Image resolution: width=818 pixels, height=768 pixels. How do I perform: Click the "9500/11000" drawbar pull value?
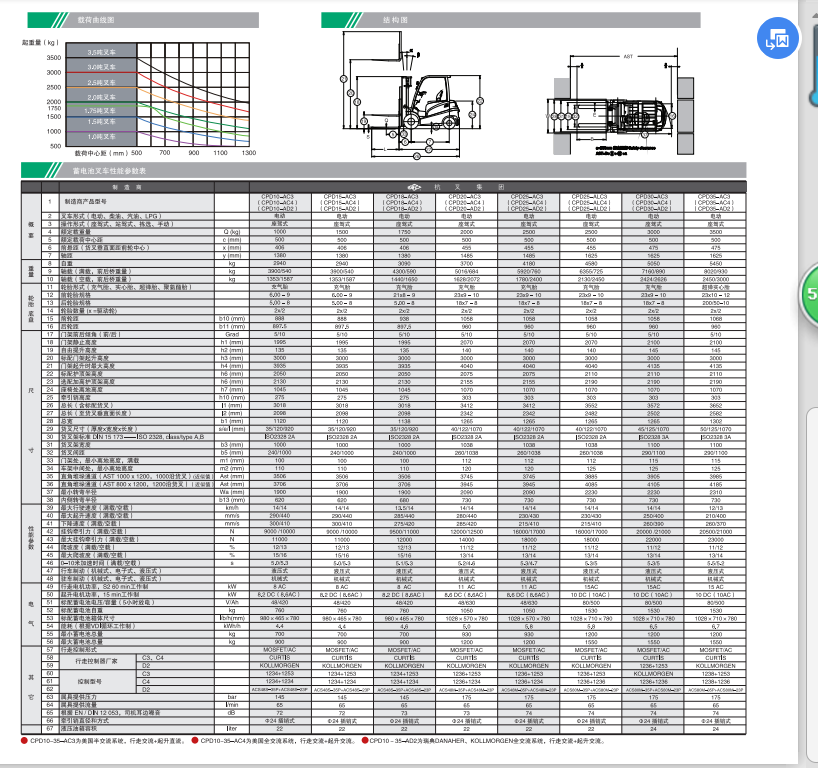point(404,532)
